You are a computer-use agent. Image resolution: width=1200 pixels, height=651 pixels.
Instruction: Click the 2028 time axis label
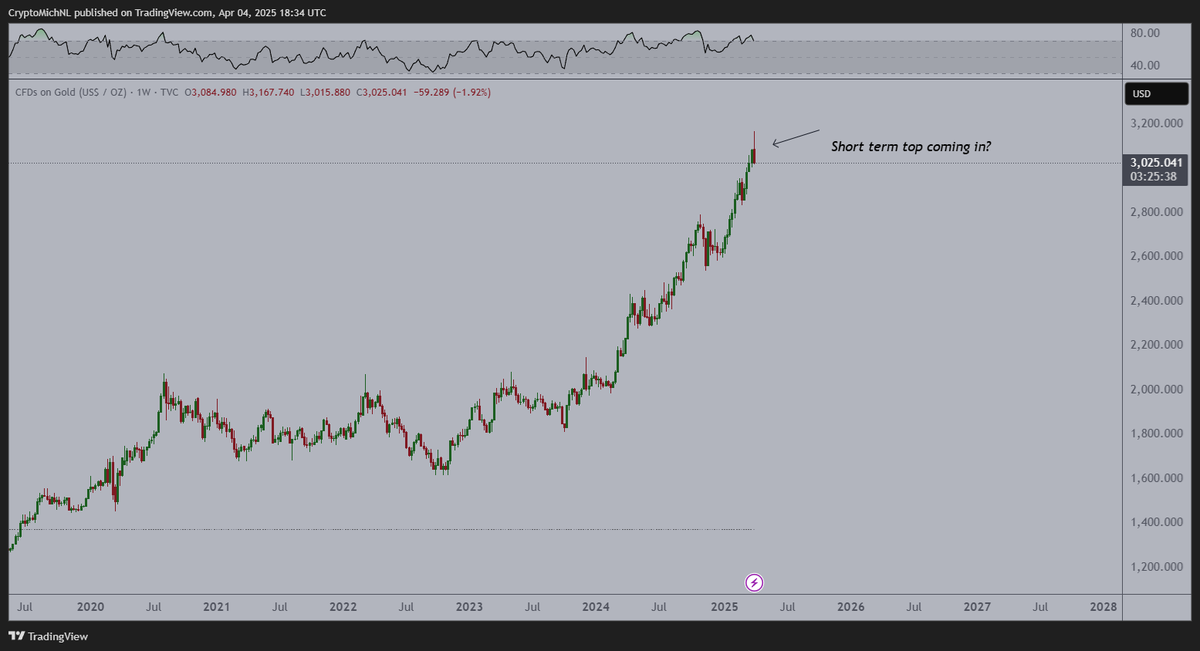coord(1103,607)
